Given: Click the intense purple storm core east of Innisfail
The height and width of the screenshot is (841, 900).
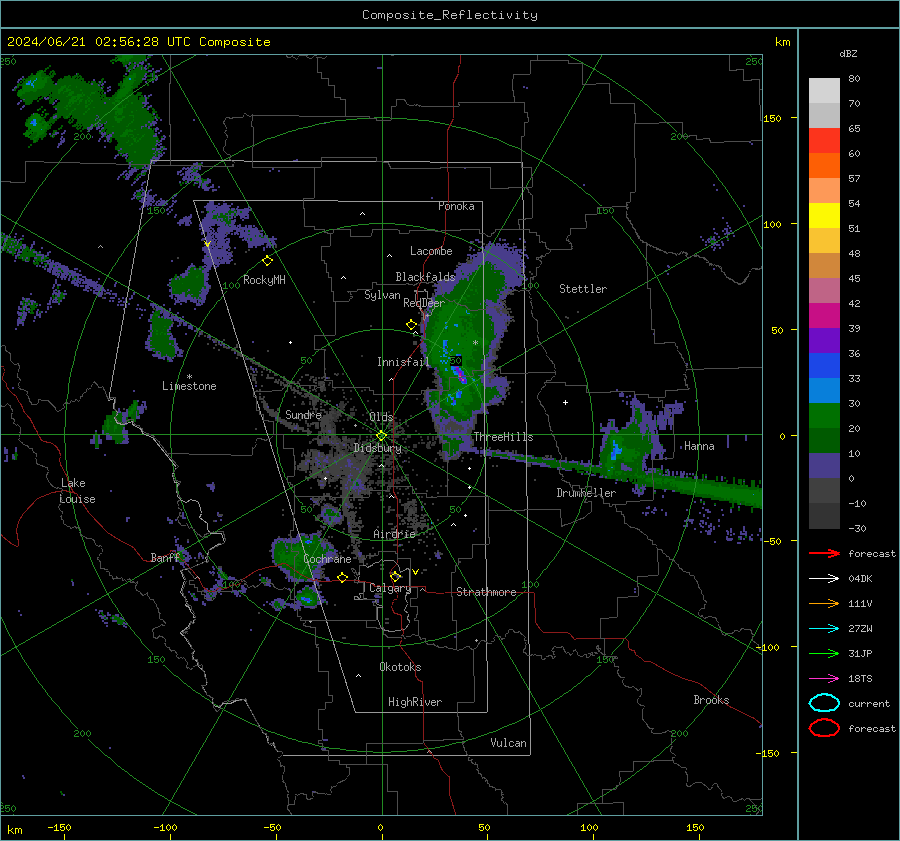Looking at the screenshot, I should (459, 374).
